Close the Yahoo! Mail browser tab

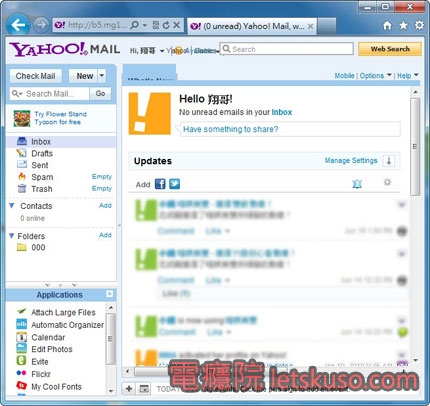[310, 26]
